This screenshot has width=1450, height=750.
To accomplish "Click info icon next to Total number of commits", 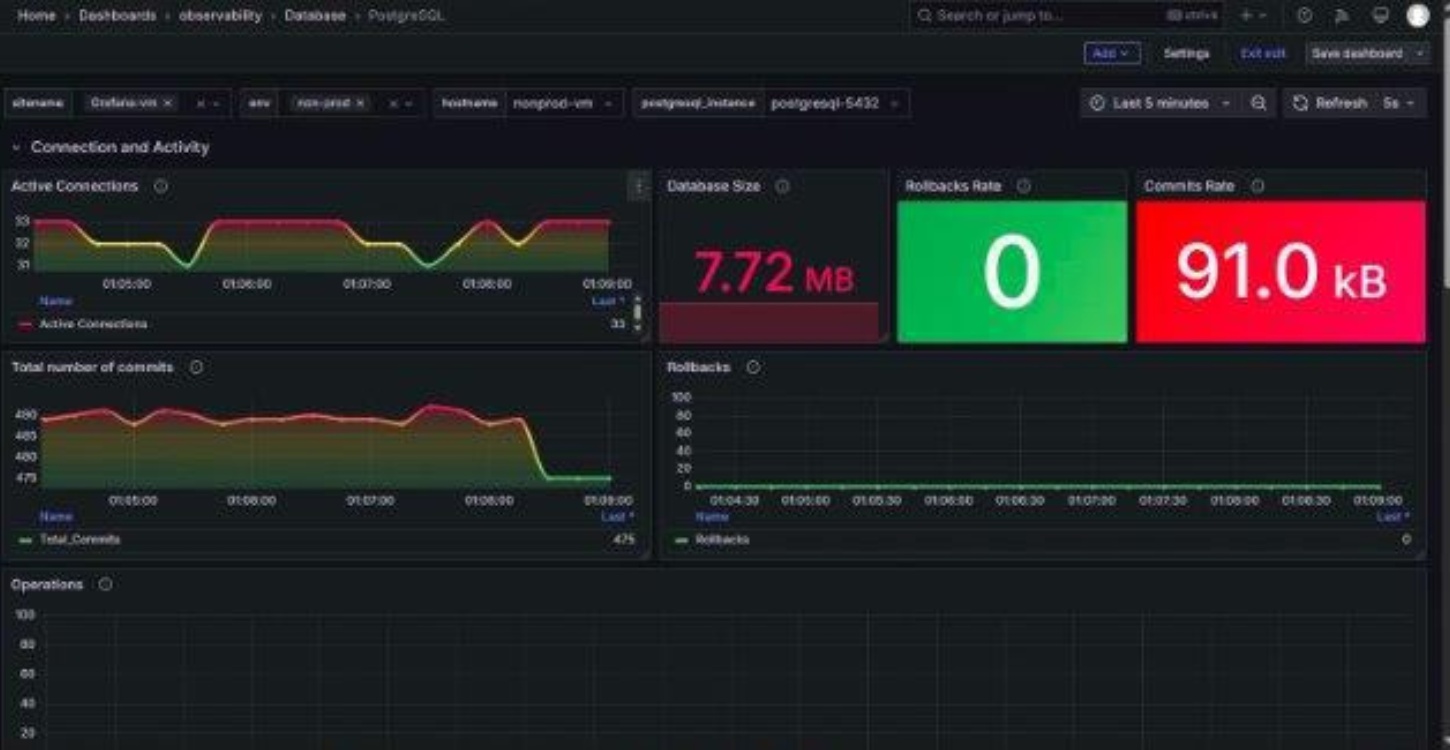I will coord(196,367).
